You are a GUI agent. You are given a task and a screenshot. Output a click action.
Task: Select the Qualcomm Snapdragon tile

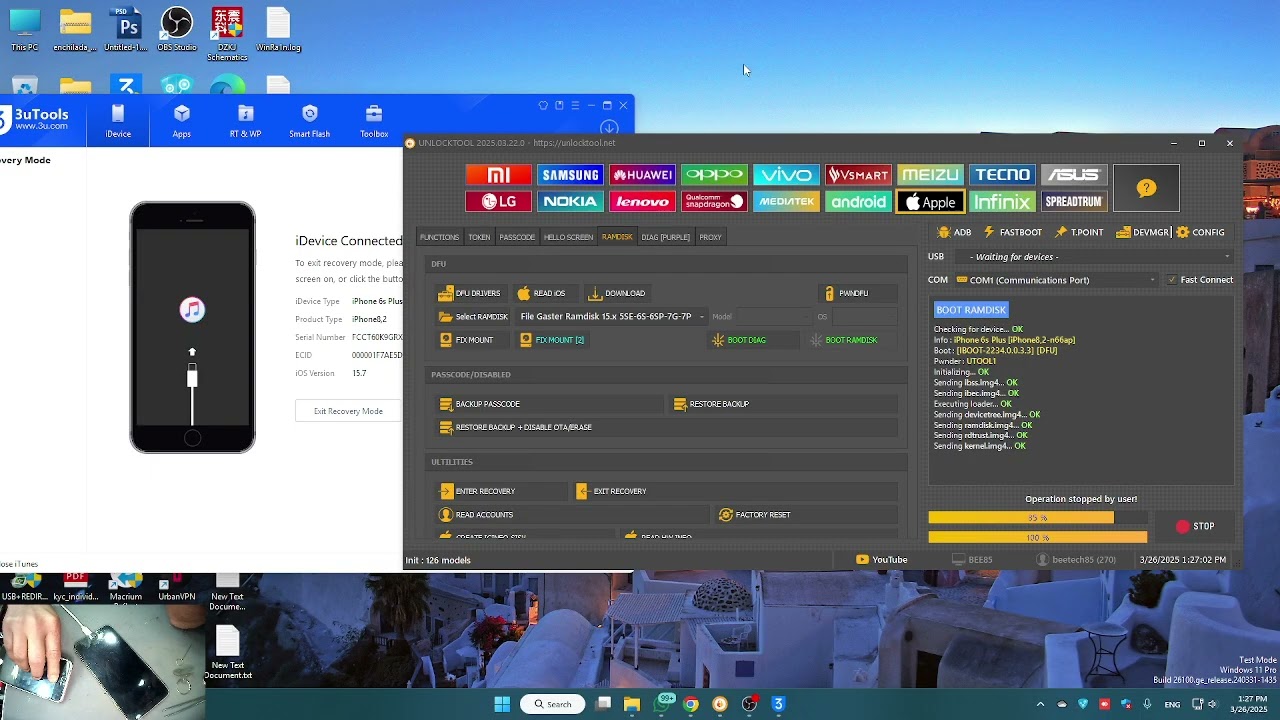tap(714, 201)
